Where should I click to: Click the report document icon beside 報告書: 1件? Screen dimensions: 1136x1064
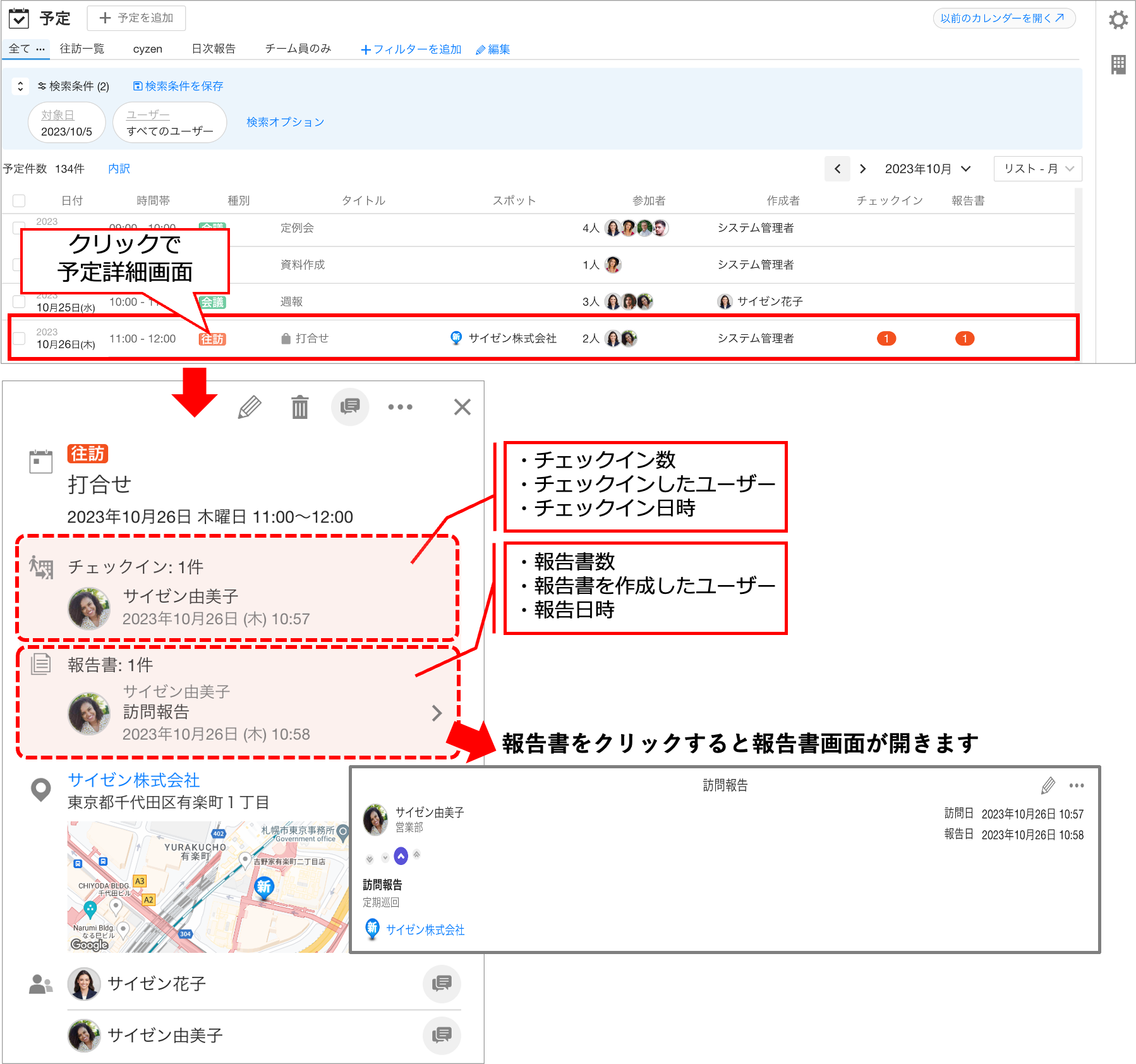pos(41,664)
